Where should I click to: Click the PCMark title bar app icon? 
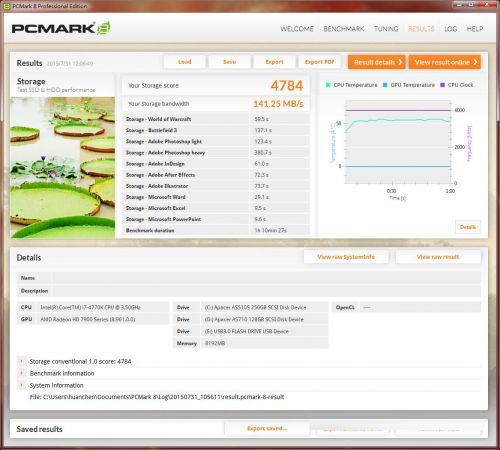pyautogui.click(x=7, y=6)
